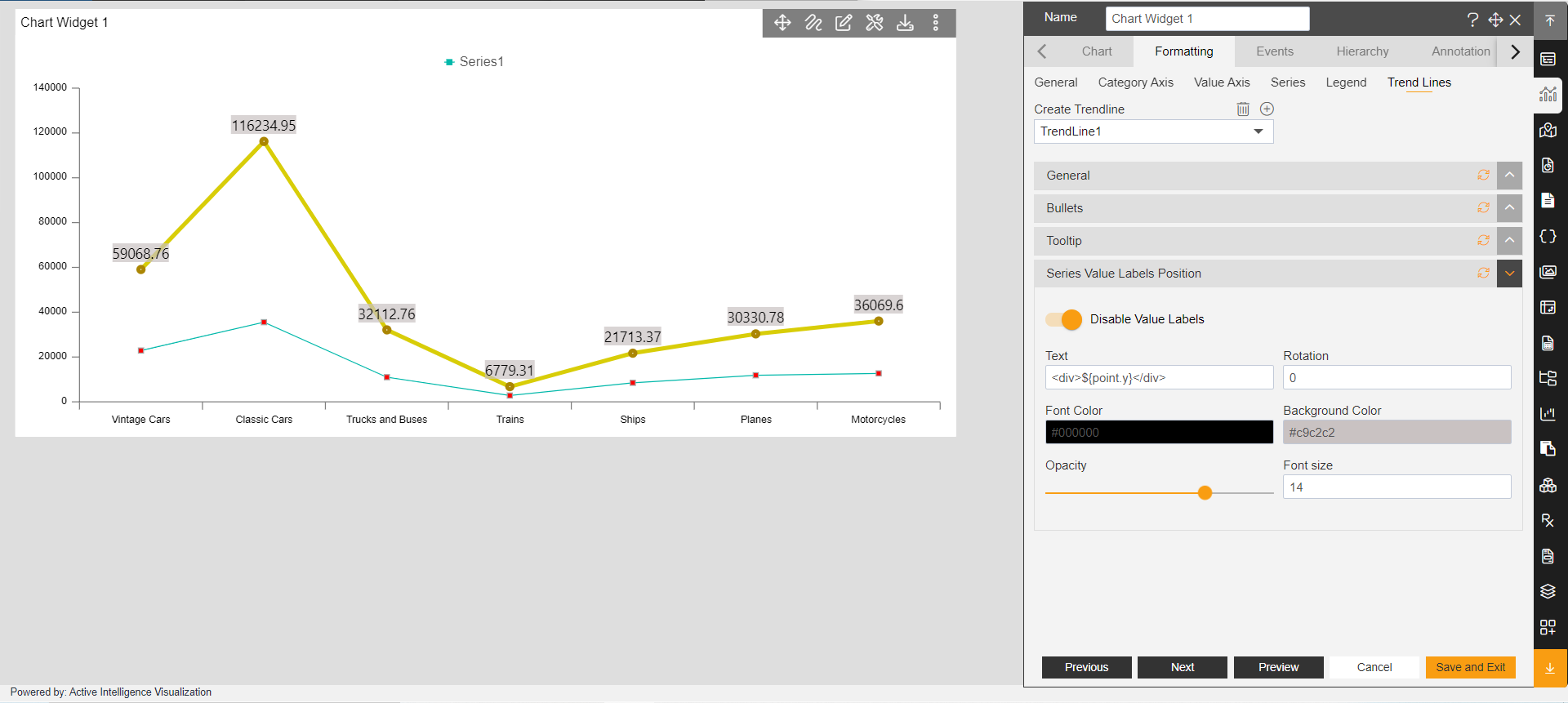The width and height of the screenshot is (1568, 703).
Task: Switch to the Hierarchy tab
Action: [x=1362, y=51]
